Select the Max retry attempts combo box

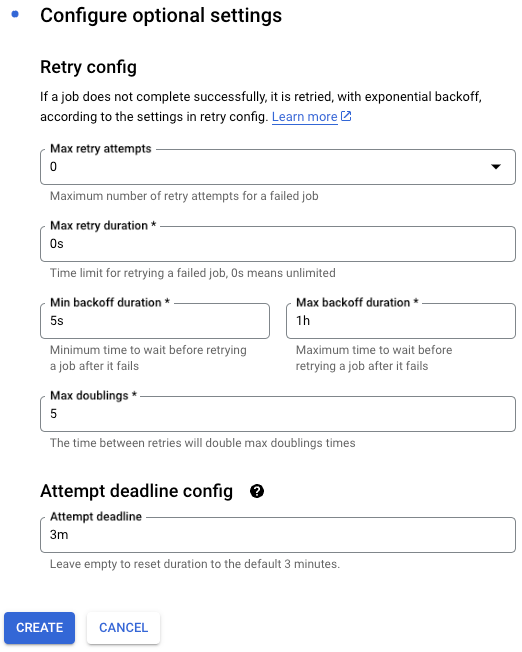(277, 167)
